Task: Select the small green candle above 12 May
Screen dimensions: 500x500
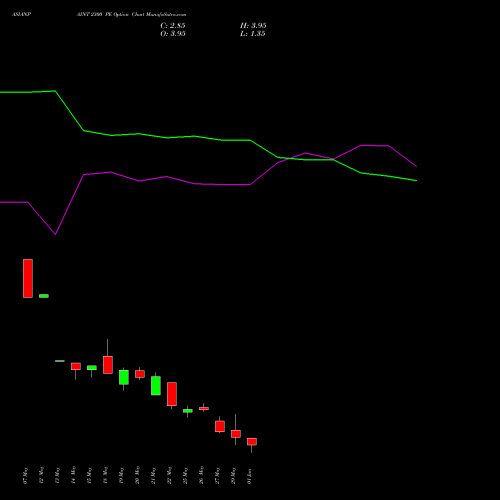Action: click(44, 296)
